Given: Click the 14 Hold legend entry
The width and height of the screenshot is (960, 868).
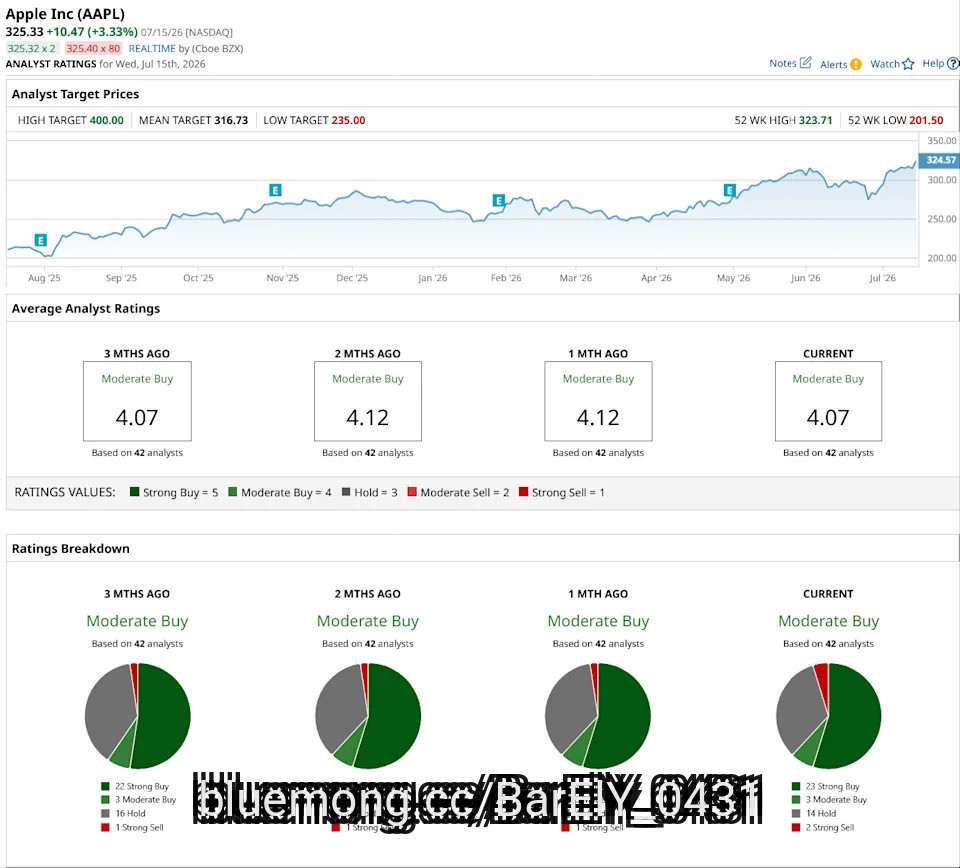Looking at the screenshot, I should click(814, 814).
